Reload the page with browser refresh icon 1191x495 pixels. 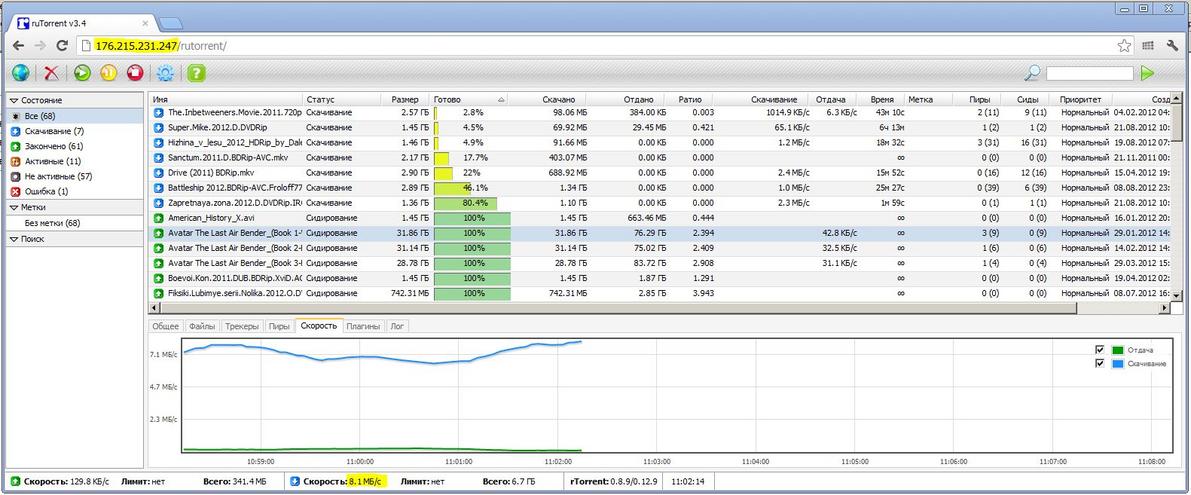(62, 46)
